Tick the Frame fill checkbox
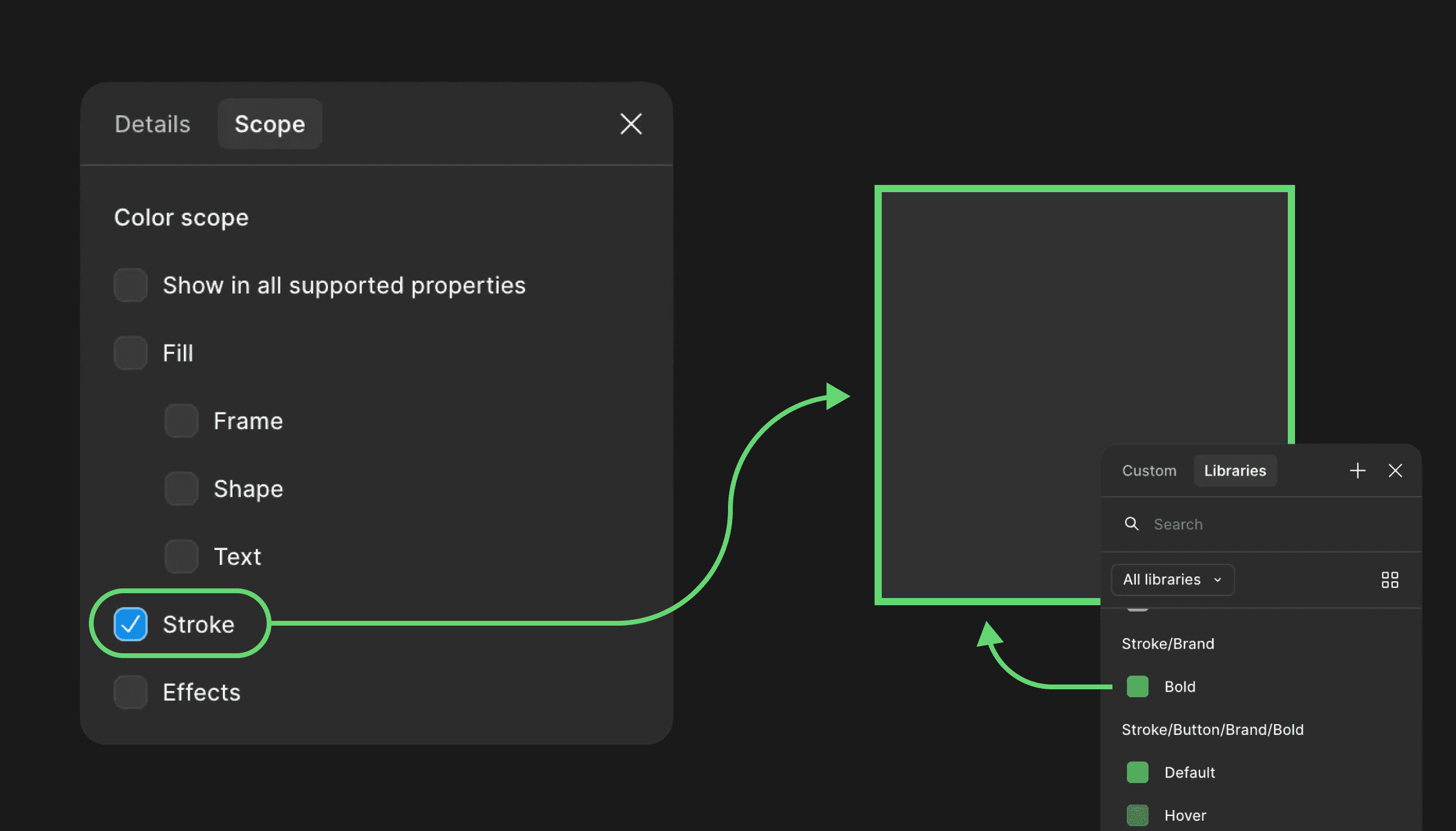The width and height of the screenshot is (1456, 831). click(181, 421)
